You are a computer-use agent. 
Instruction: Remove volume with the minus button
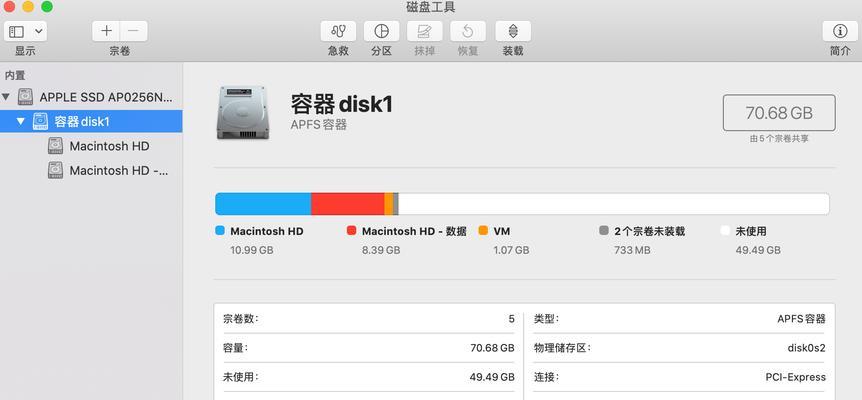tap(134, 31)
